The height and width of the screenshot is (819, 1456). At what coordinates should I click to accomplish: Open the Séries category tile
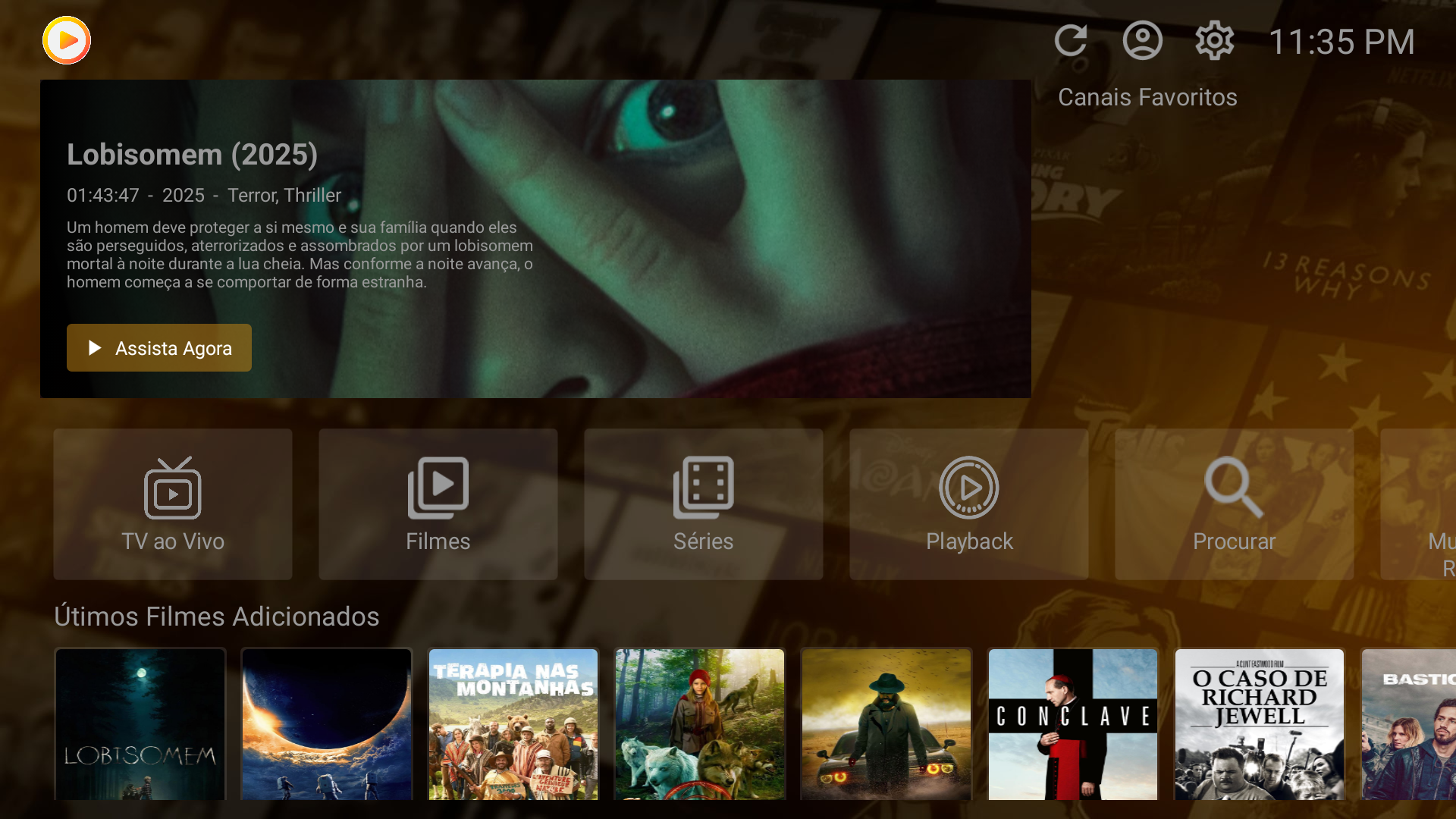704,504
